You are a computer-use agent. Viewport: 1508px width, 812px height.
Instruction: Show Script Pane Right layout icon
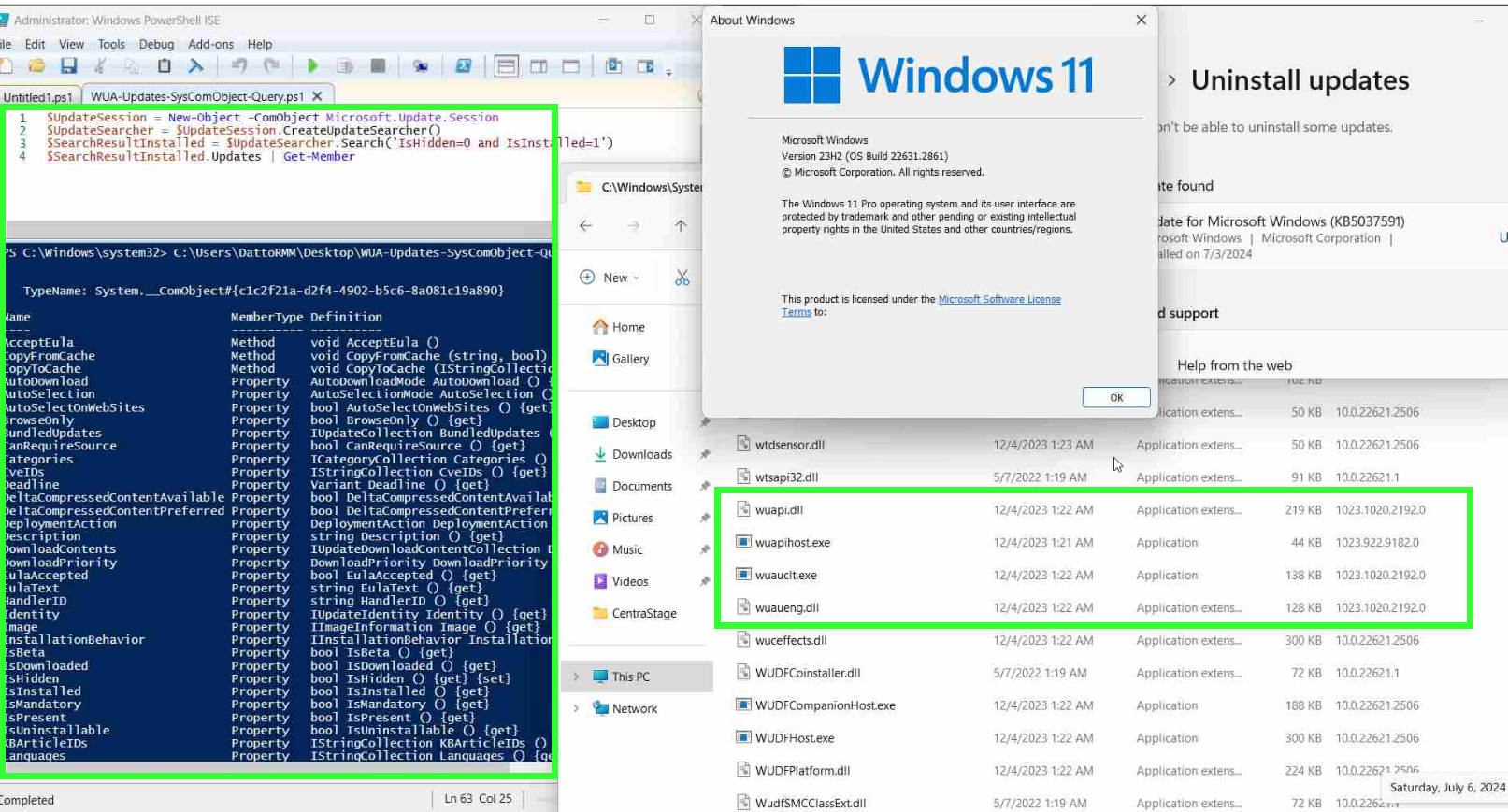tap(539, 65)
